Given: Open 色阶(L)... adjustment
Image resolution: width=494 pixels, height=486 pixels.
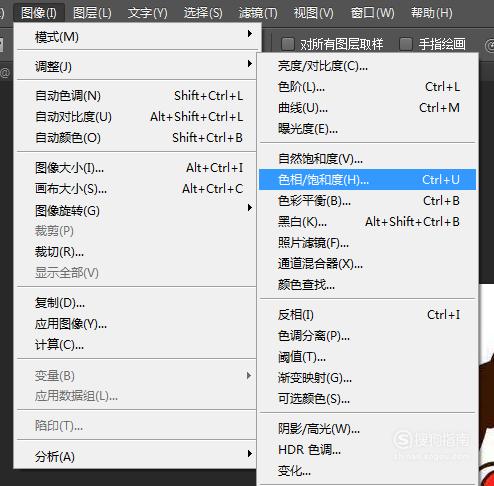Looking at the screenshot, I should tap(367, 87).
